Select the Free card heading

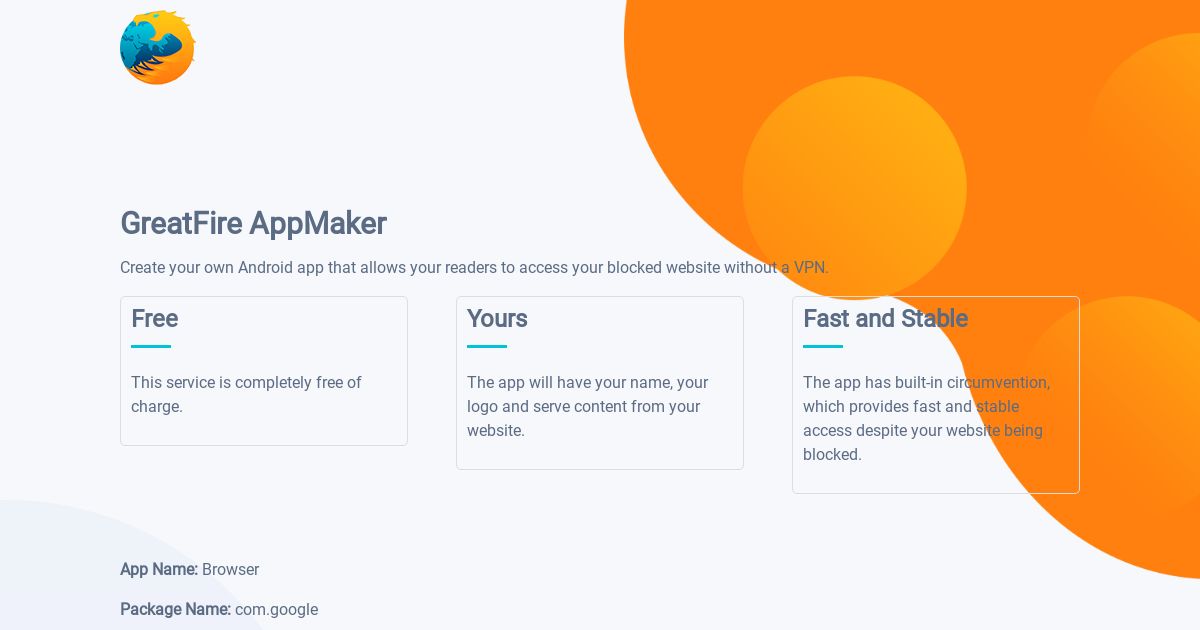pos(154,319)
